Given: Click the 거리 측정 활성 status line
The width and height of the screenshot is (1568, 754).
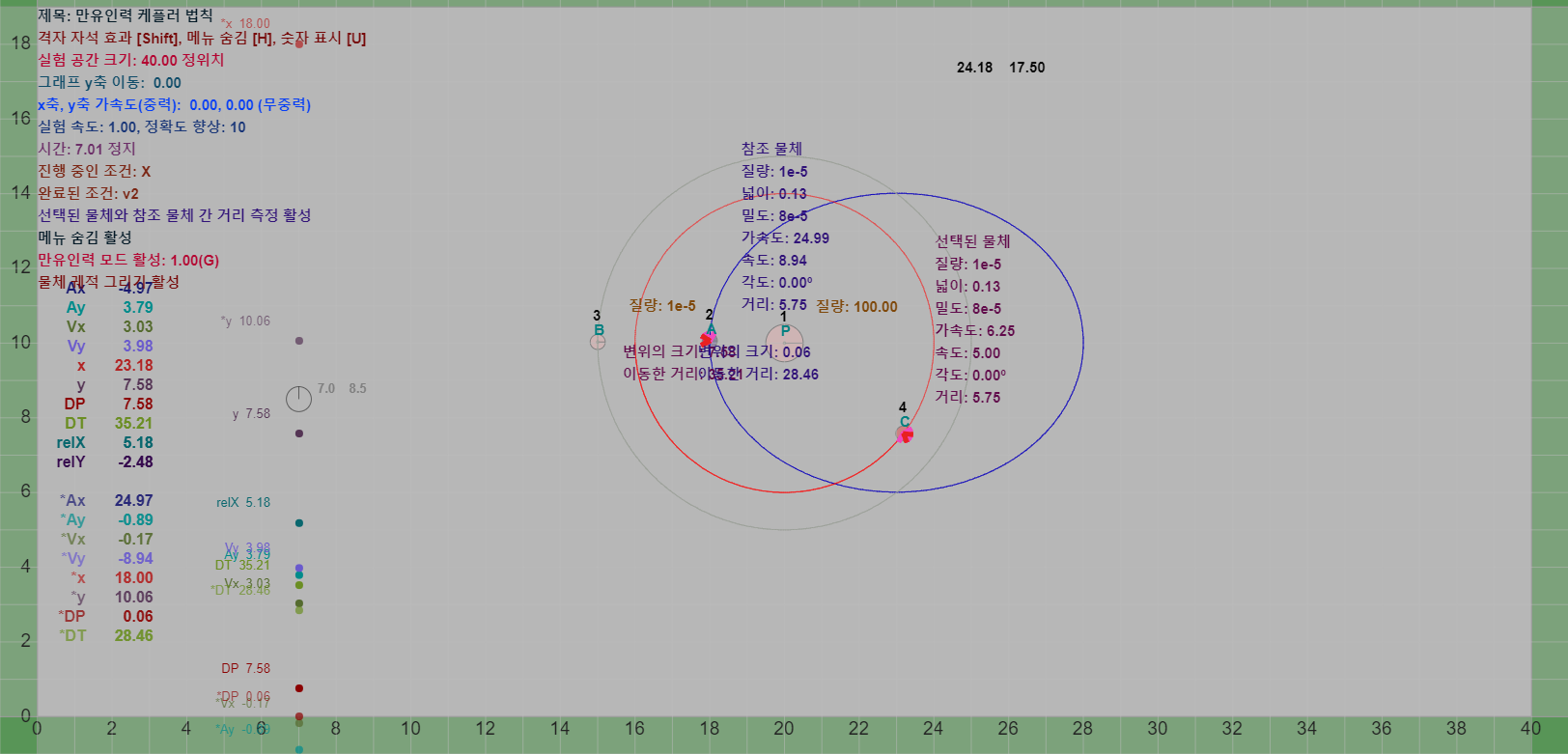Looking at the screenshot, I should [174, 215].
